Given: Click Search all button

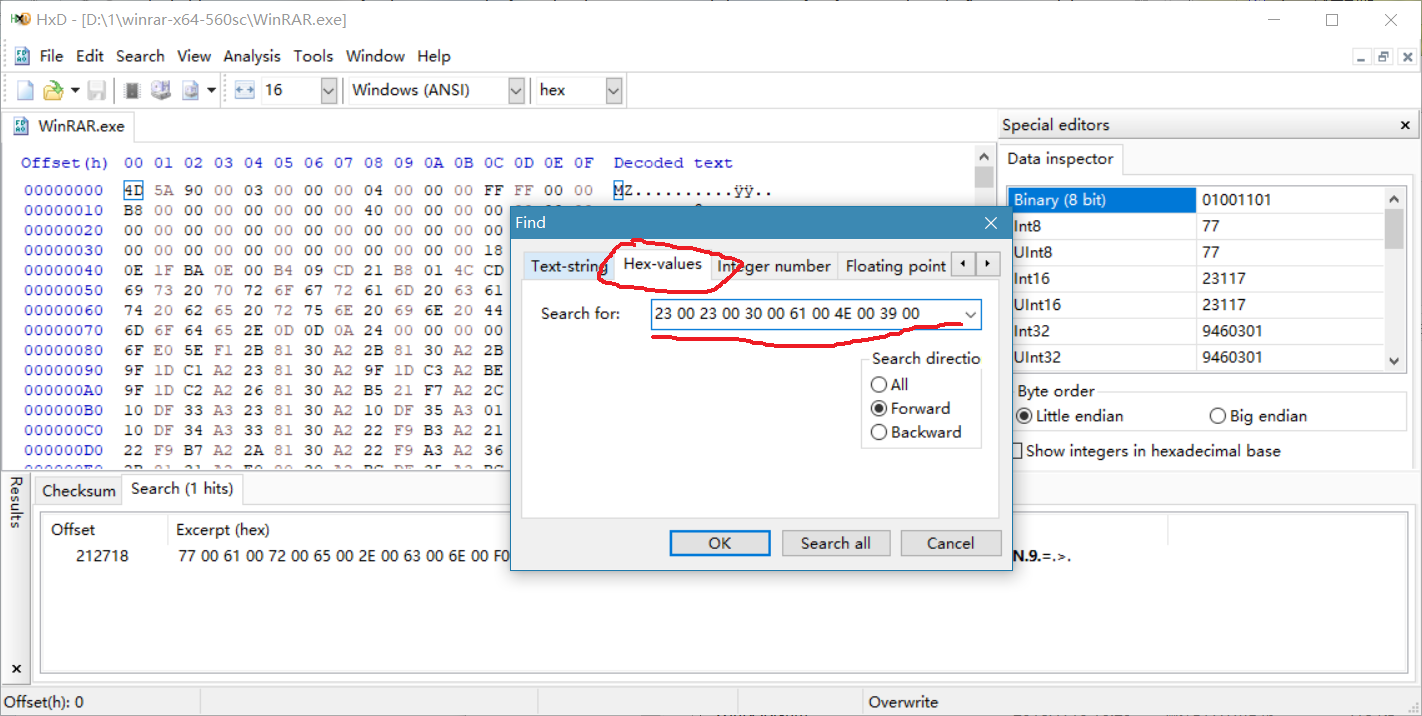Looking at the screenshot, I should pyautogui.click(x=835, y=543).
